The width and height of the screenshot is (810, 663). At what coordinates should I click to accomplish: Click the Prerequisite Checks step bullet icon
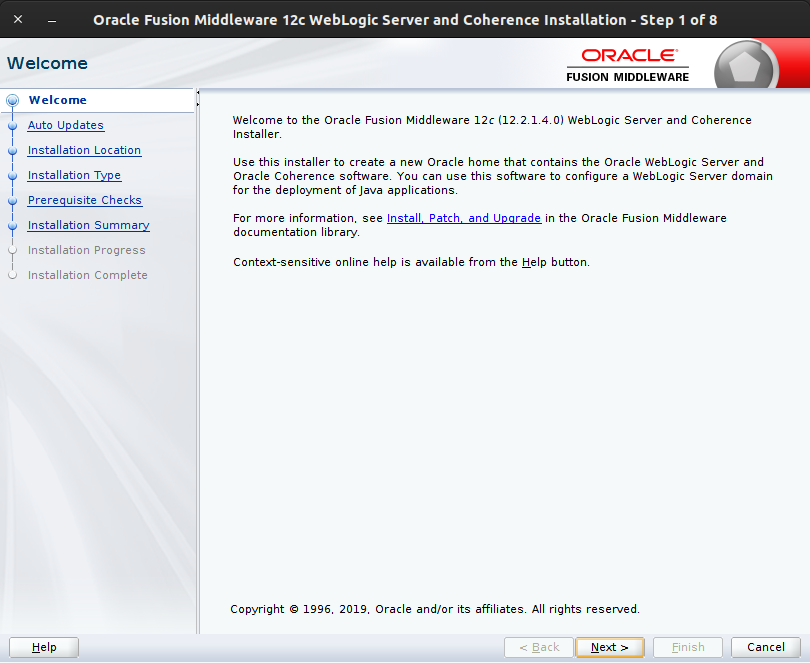pos(12,201)
